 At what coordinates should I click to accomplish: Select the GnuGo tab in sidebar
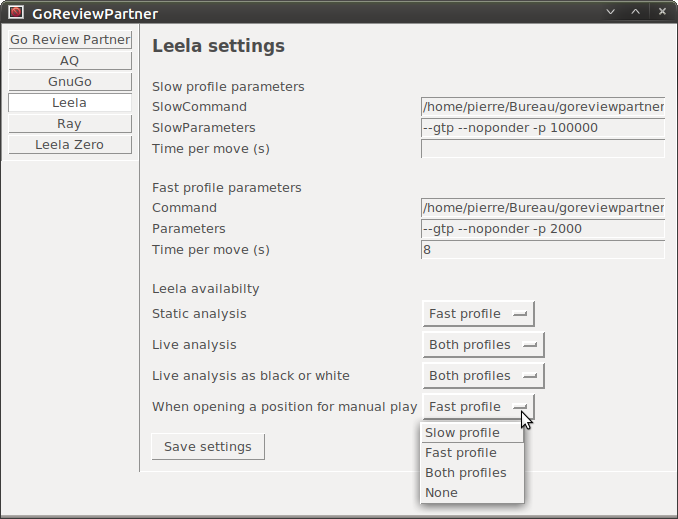(x=70, y=82)
